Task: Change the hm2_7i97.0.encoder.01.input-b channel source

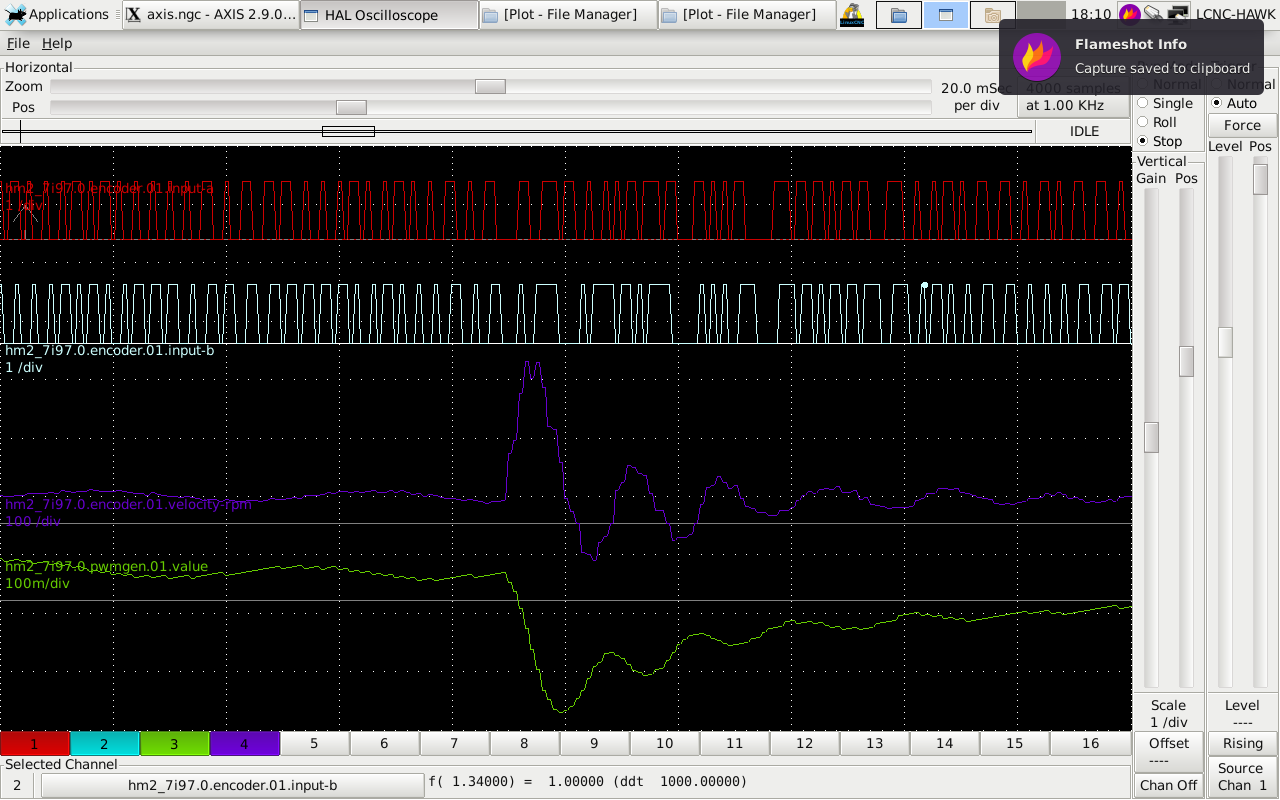Action: (x=232, y=785)
